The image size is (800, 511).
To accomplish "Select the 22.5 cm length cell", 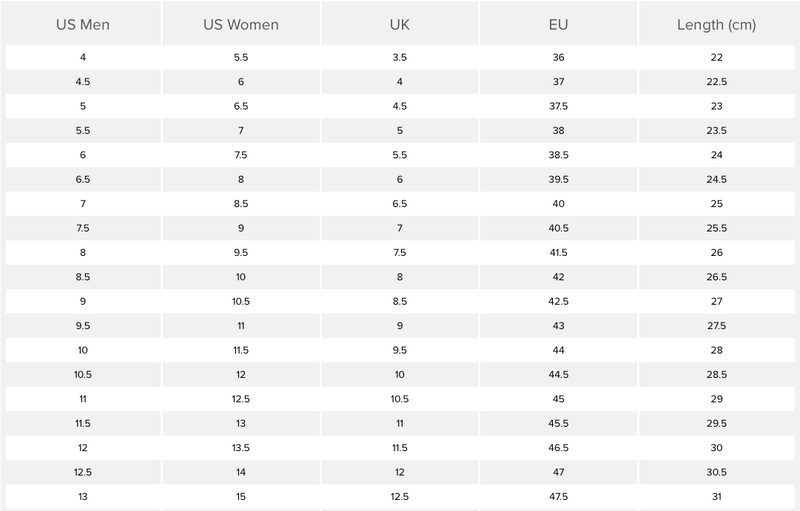I will pos(716,82).
